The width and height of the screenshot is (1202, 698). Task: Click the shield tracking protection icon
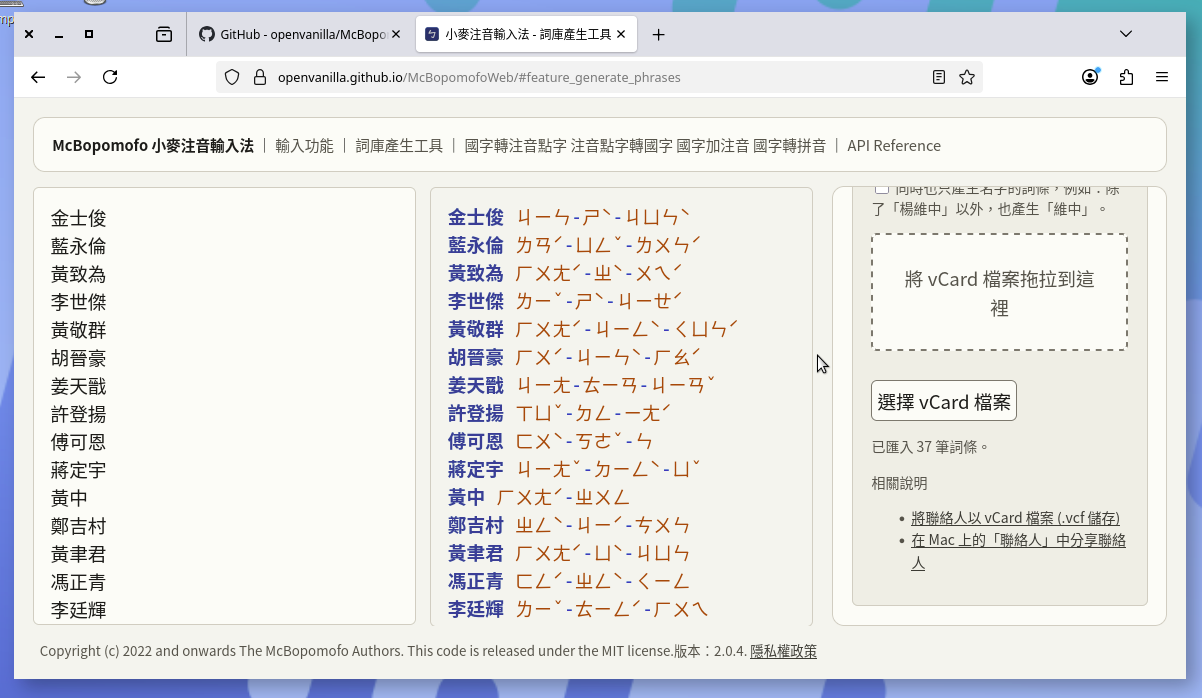232,77
